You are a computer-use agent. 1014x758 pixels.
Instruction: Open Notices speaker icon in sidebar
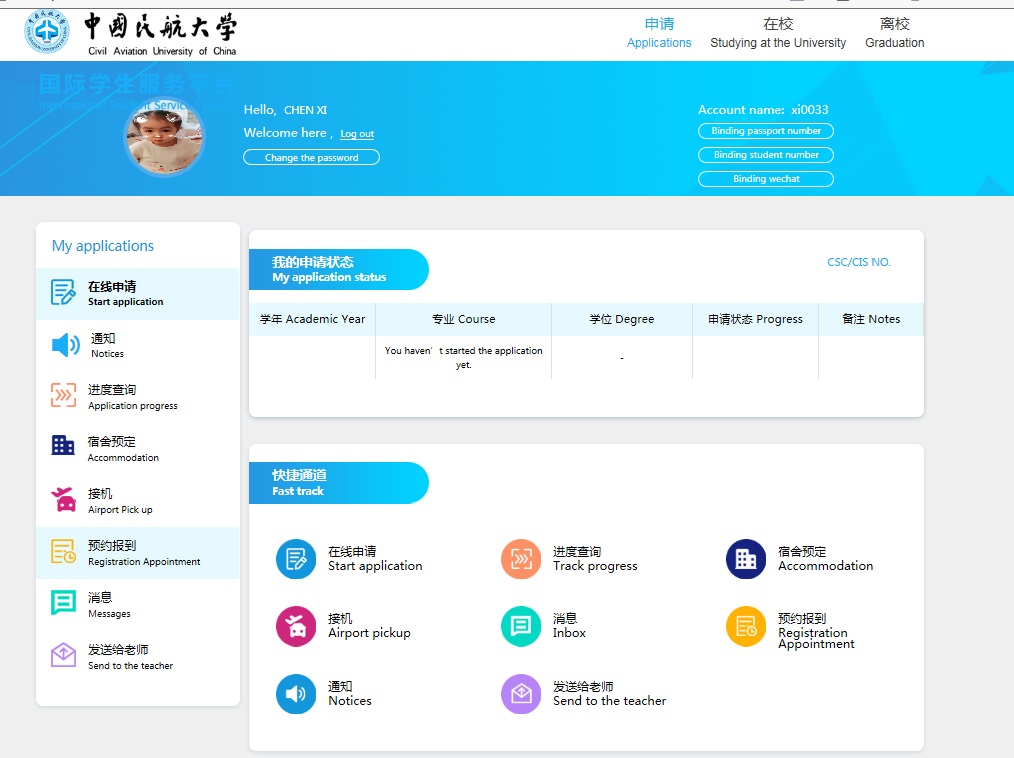pos(65,346)
